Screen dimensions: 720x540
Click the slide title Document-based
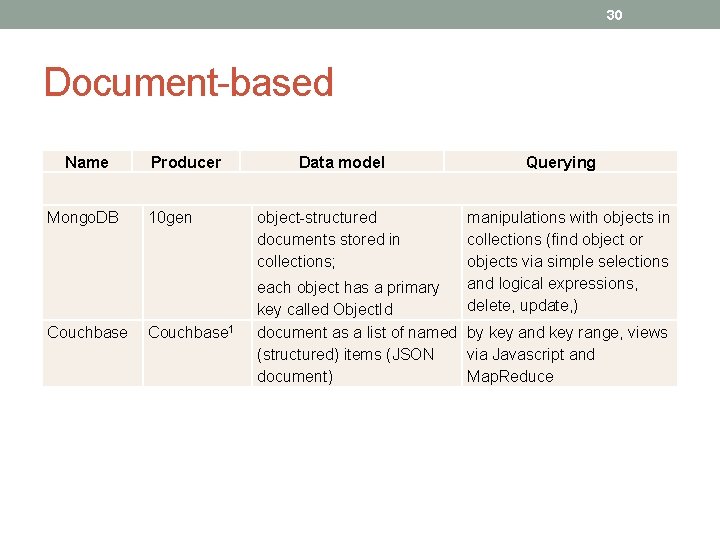(x=188, y=82)
